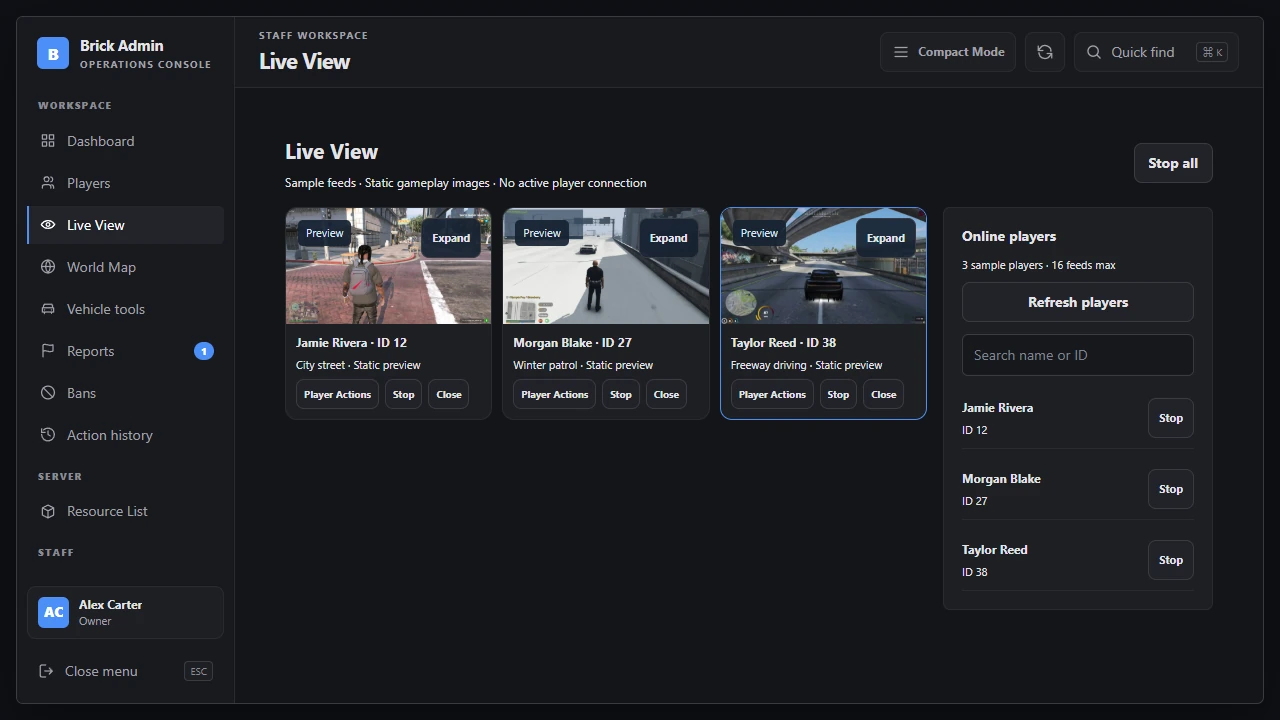Click the Dashboard grid icon in sidebar
1280x720 pixels.
click(x=48, y=141)
